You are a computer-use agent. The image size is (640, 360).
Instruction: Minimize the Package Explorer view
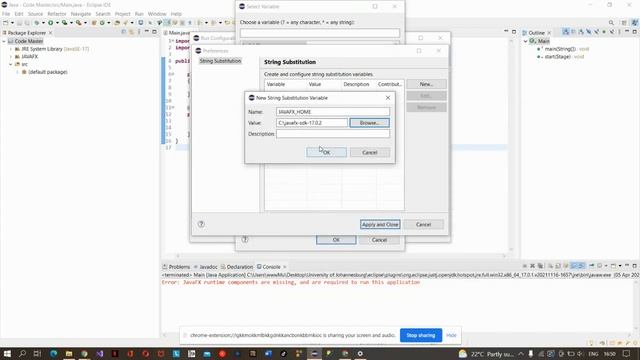pyautogui.click(x=147, y=32)
